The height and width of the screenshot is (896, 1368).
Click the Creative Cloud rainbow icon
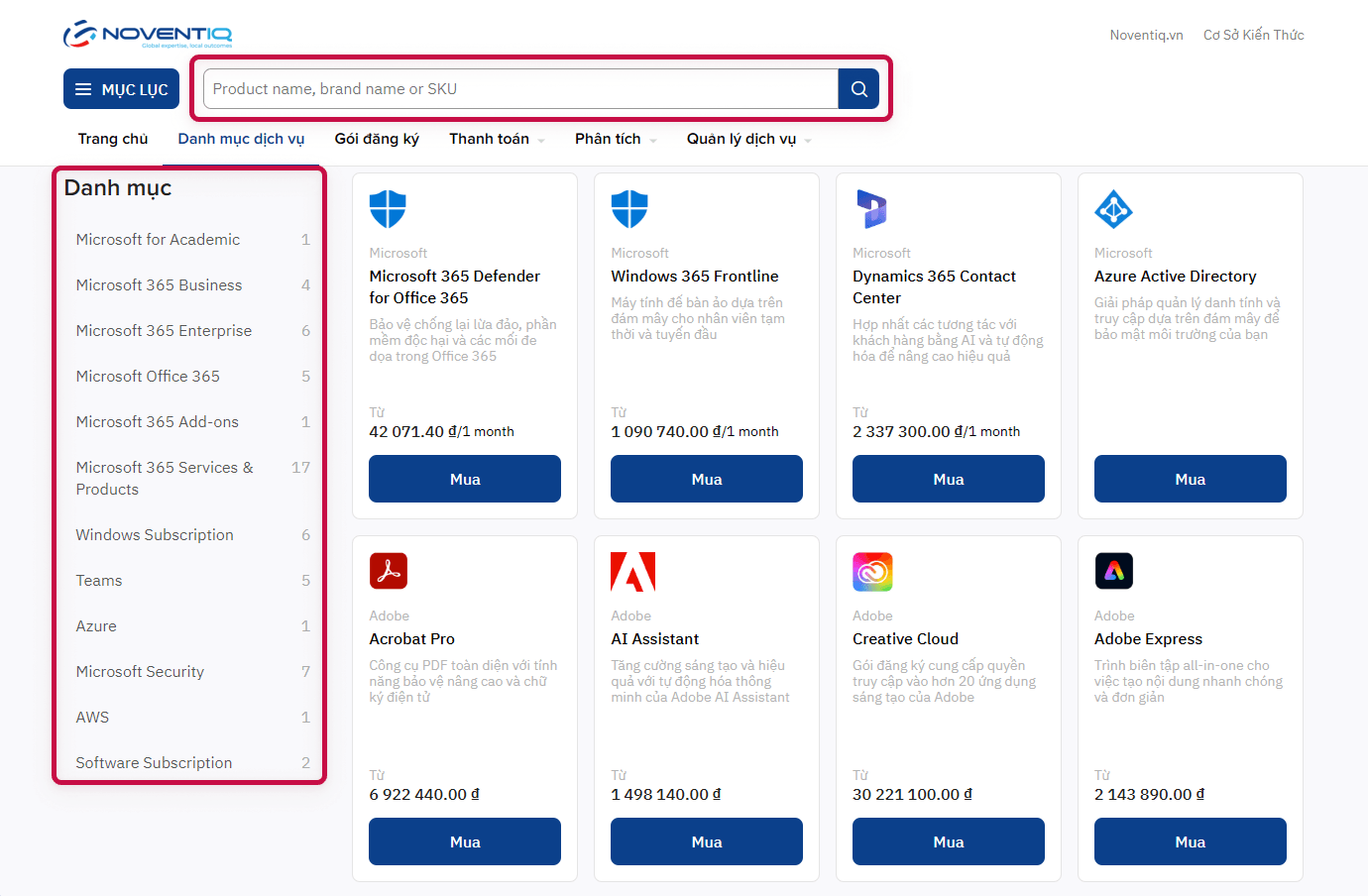[872, 571]
